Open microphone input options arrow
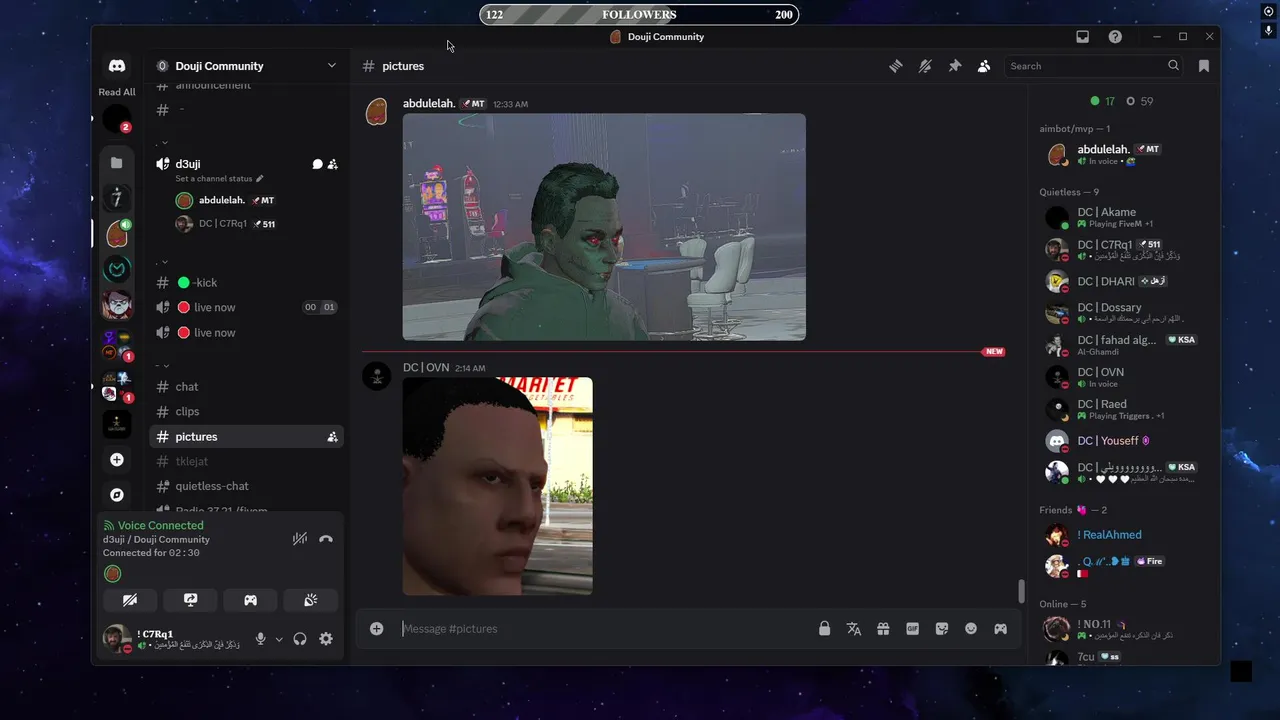Screen dimensions: 1280x720 point(279,639)
